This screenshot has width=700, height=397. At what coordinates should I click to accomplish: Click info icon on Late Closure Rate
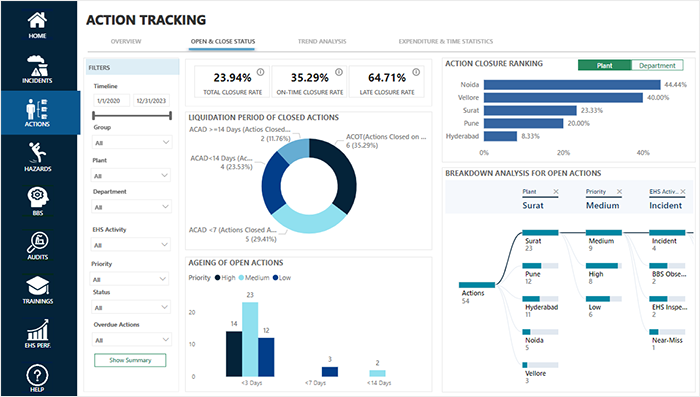tap(416, 72)
